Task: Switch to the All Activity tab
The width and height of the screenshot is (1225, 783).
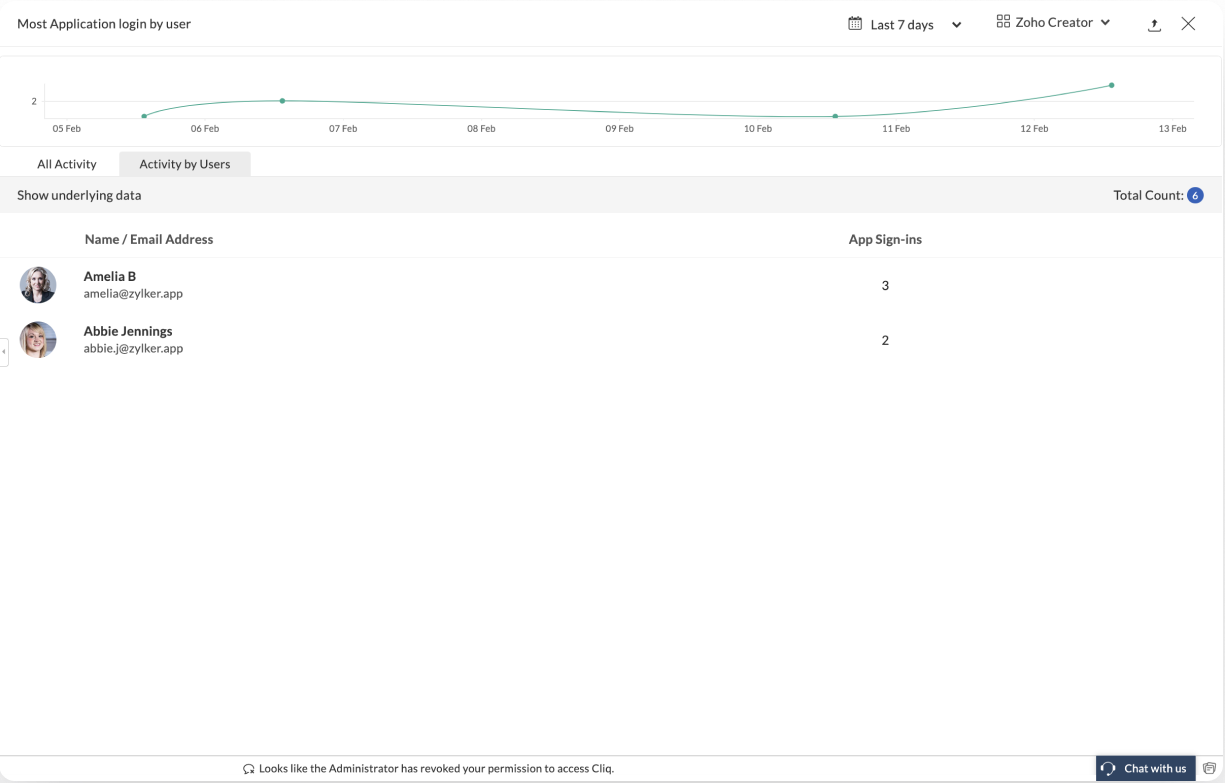Action: 66,163
